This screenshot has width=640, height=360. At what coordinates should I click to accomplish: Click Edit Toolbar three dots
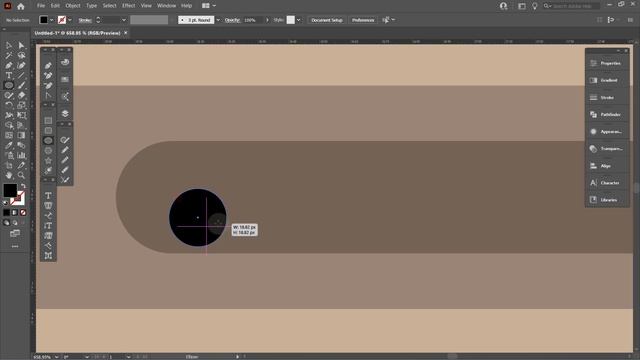coord(15,246)
